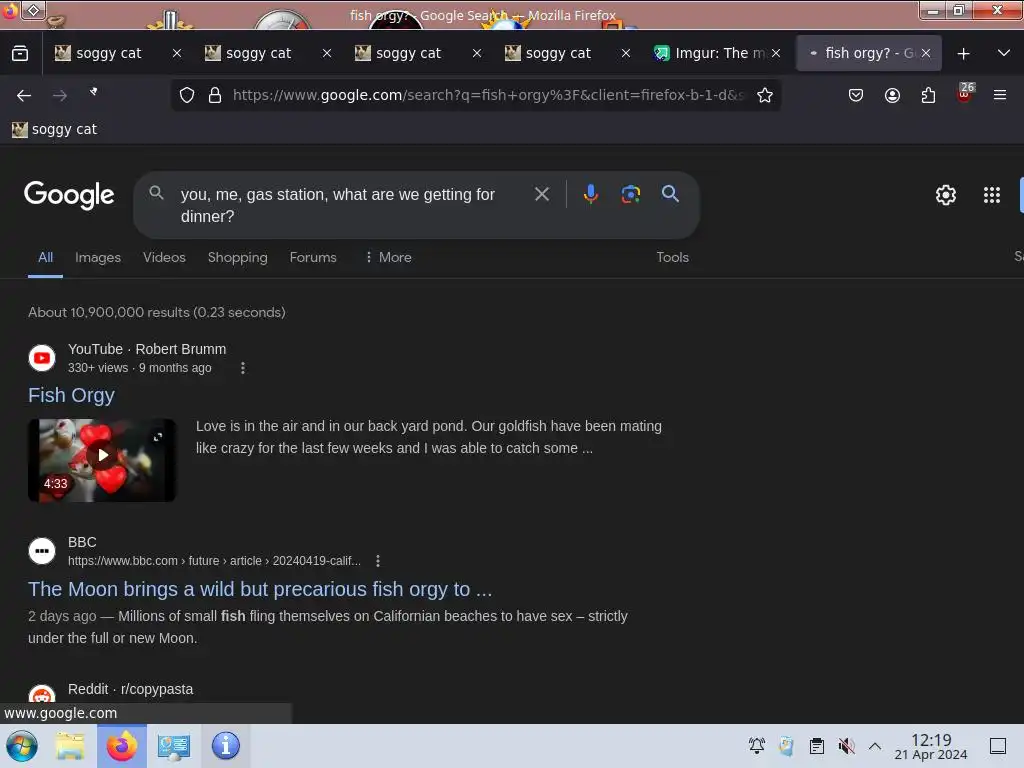Screen dimensions: 1024x768
Task: Click the blue search magnifier button
Action: click(x=670, y=193)
